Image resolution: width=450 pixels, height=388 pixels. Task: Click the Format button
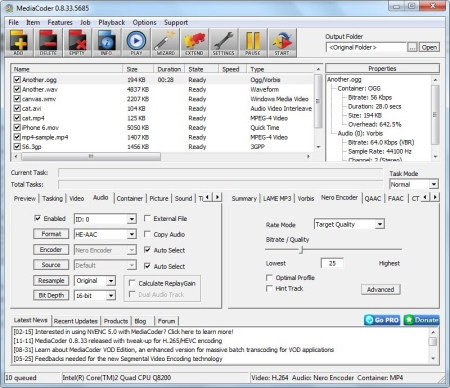click(51, 234)
